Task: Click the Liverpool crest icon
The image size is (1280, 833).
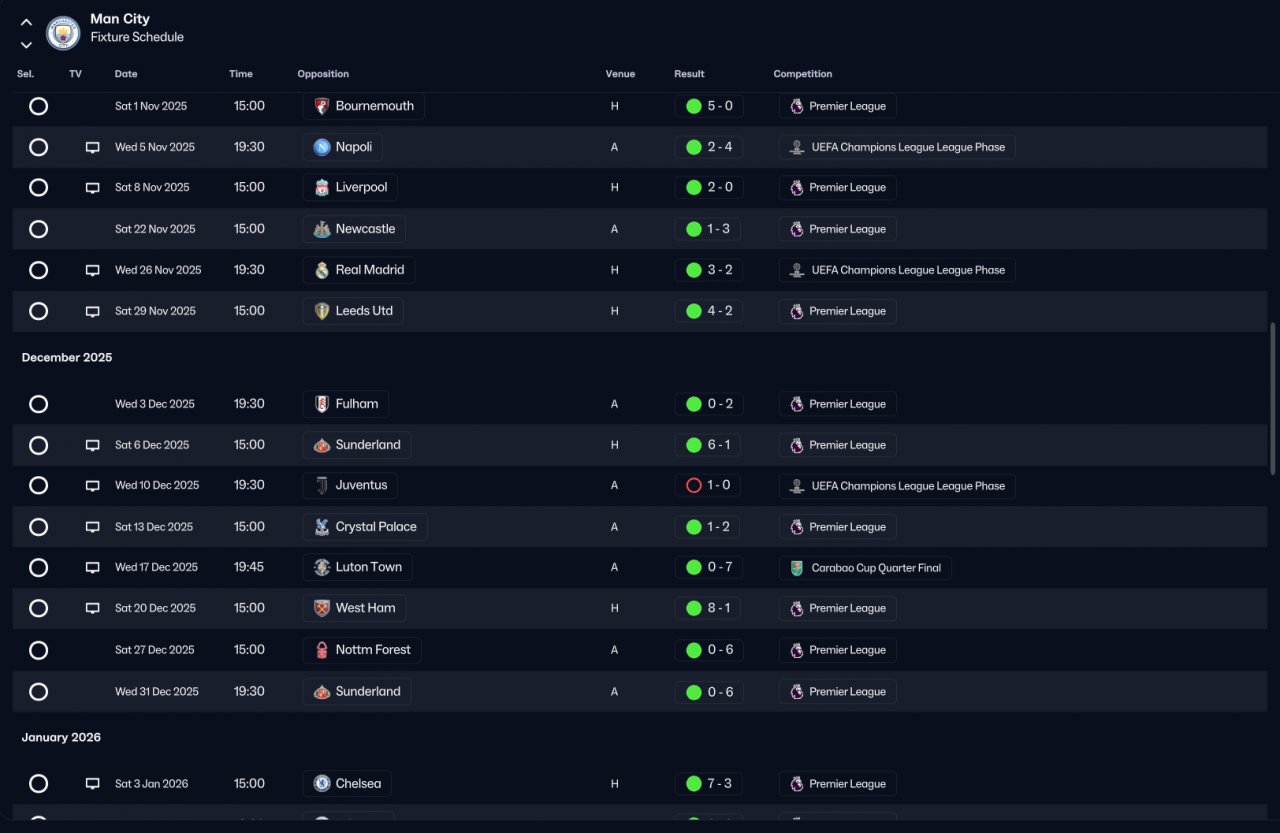Action: (x=321, y=187)
